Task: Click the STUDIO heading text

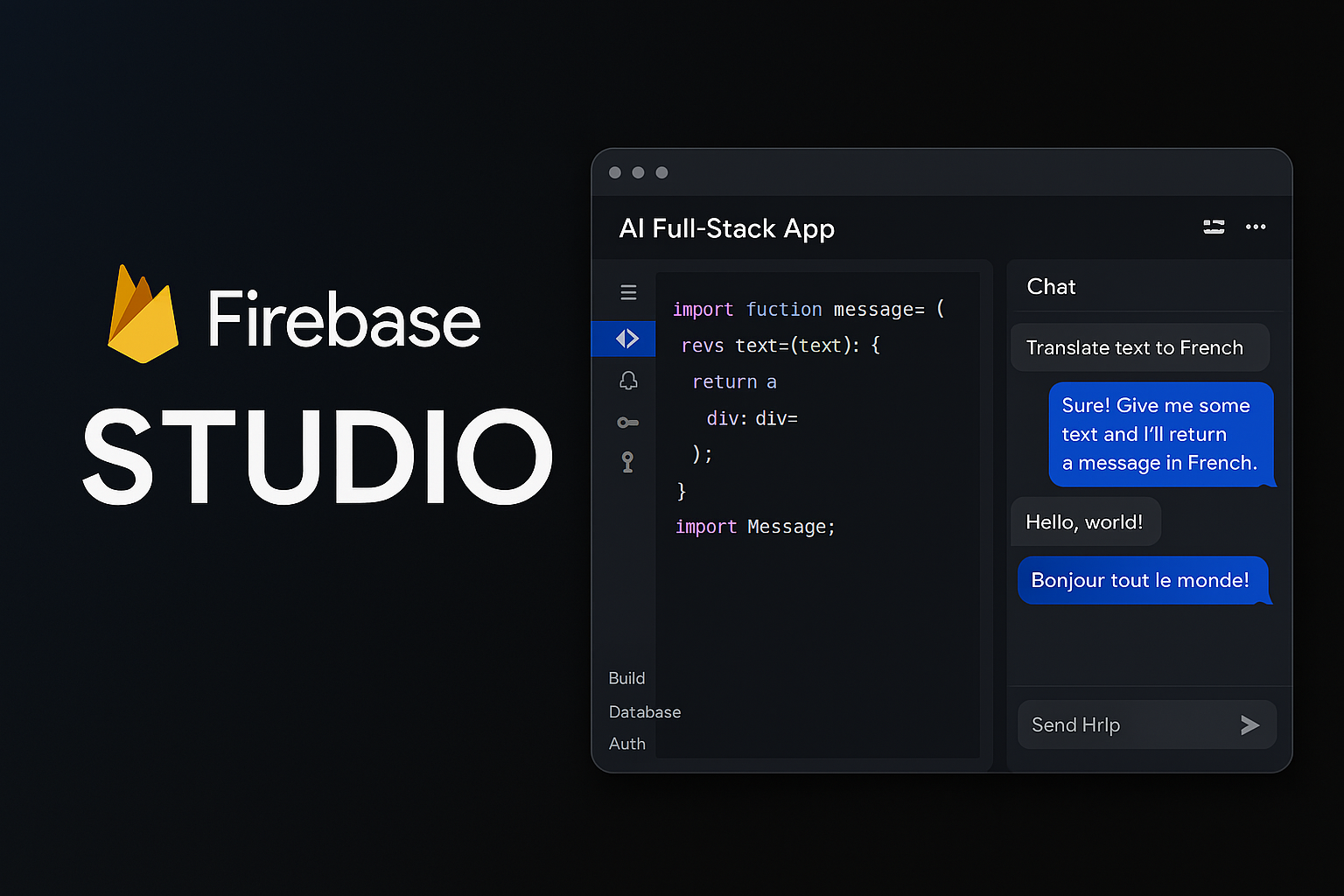Action: (x=318, y=457)
